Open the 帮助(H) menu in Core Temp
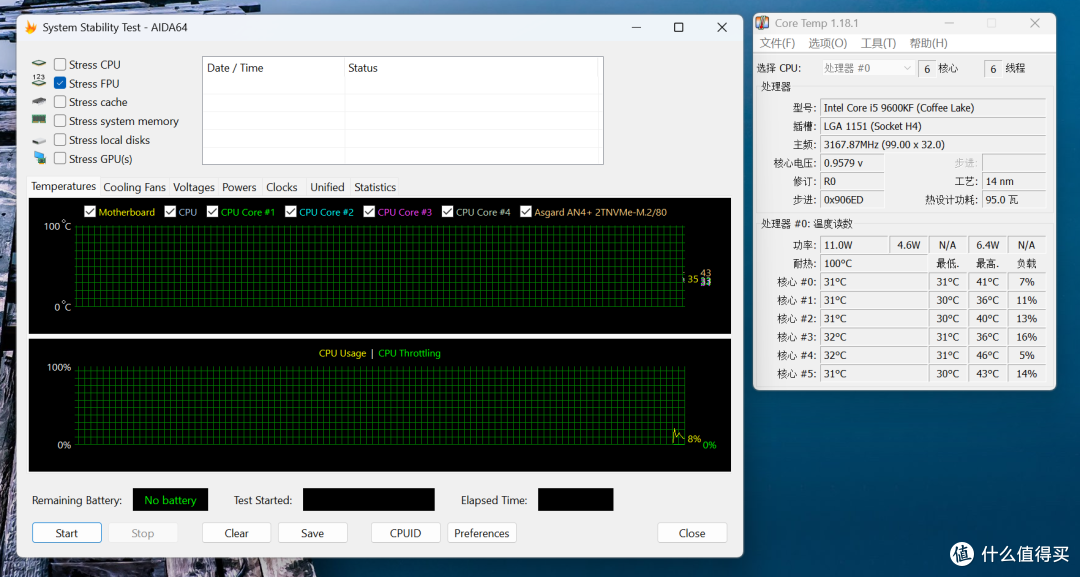Screen dimensions: 1080x577 click(928, 43)
